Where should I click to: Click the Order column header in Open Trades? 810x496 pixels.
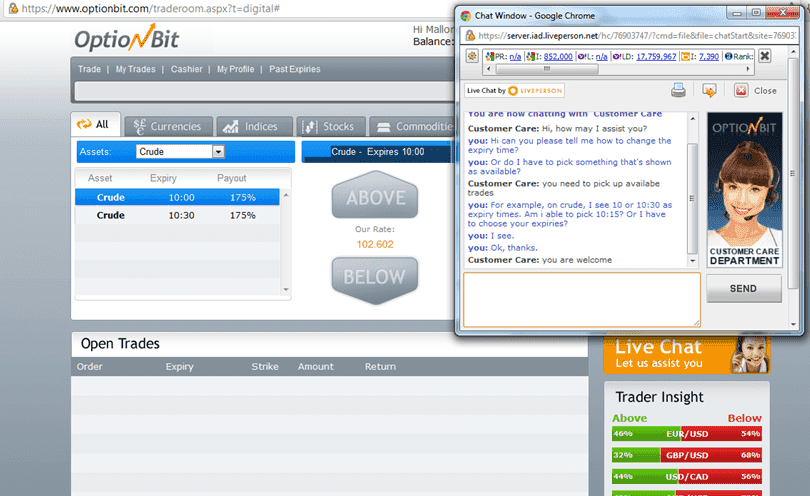[89, 366]
